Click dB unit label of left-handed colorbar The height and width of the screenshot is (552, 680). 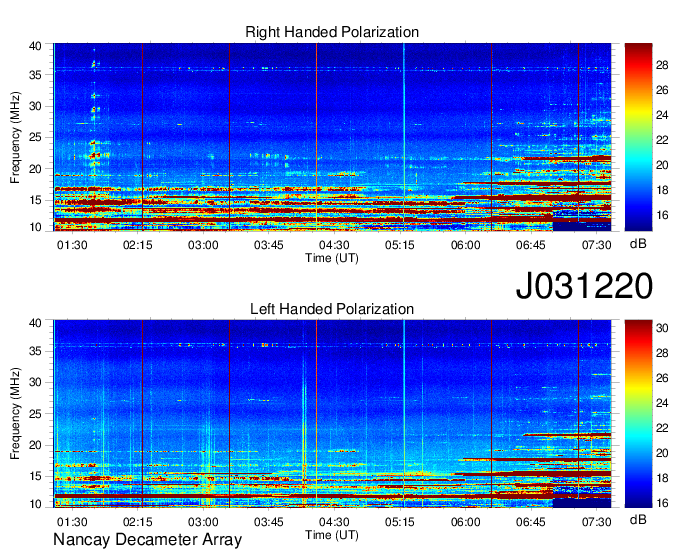pyautogui.click(x=638, y=519)
